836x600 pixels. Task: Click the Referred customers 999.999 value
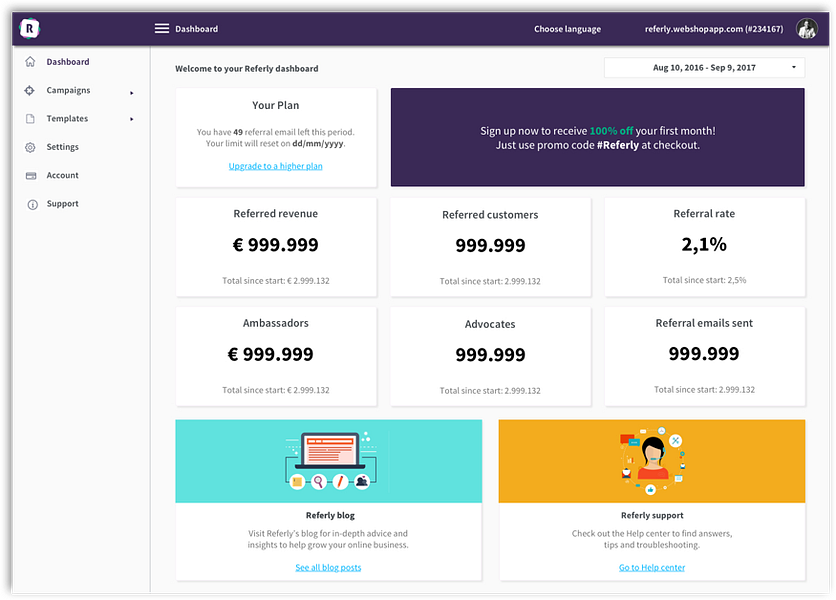point(490,245)
